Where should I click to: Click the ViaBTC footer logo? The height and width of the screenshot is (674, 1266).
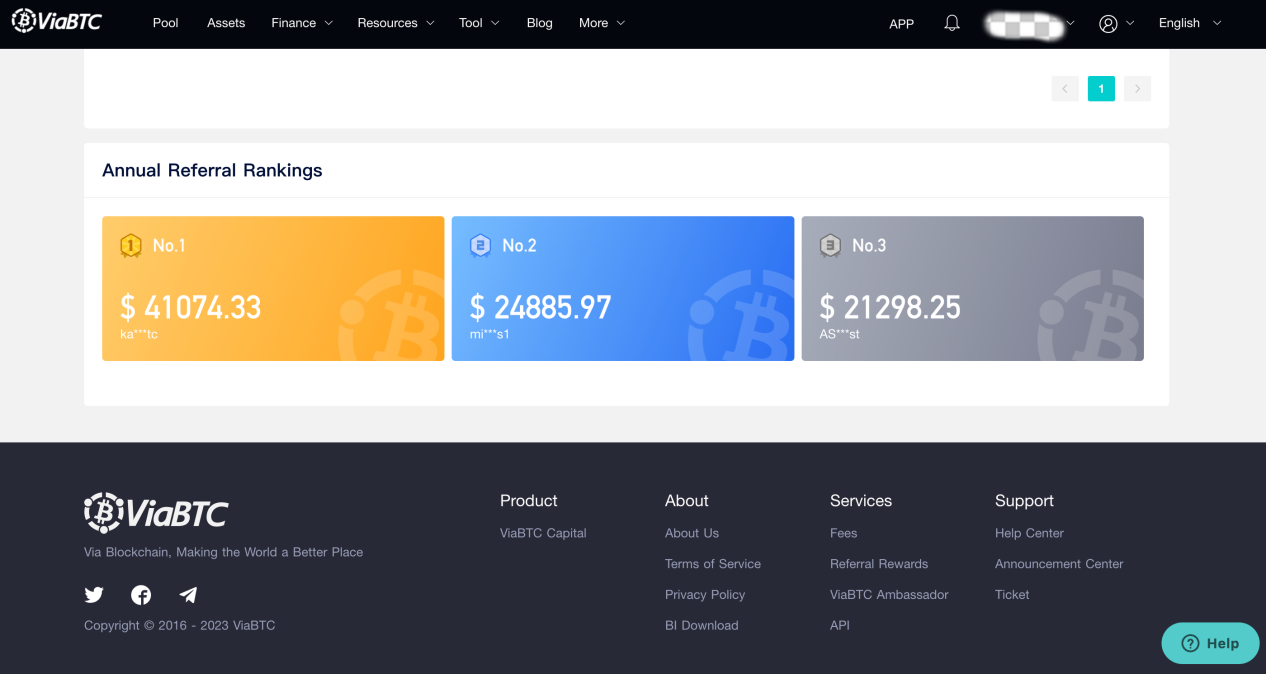click(156, 513)
